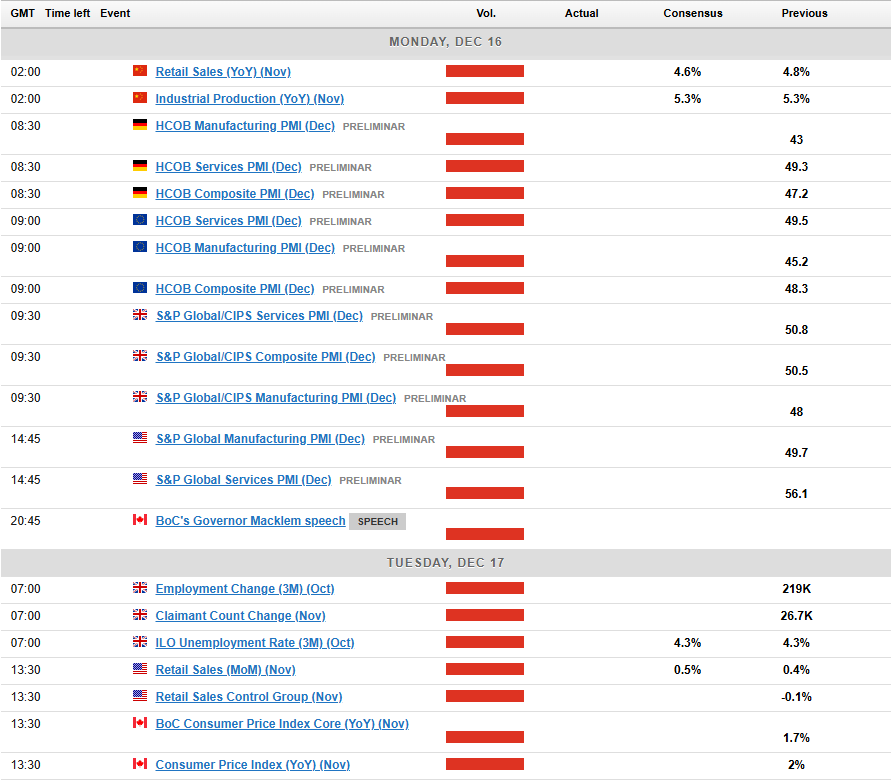Open BoC's Governor Macklem speech link
The image size is (891, 780).
[x=250, y=520]
